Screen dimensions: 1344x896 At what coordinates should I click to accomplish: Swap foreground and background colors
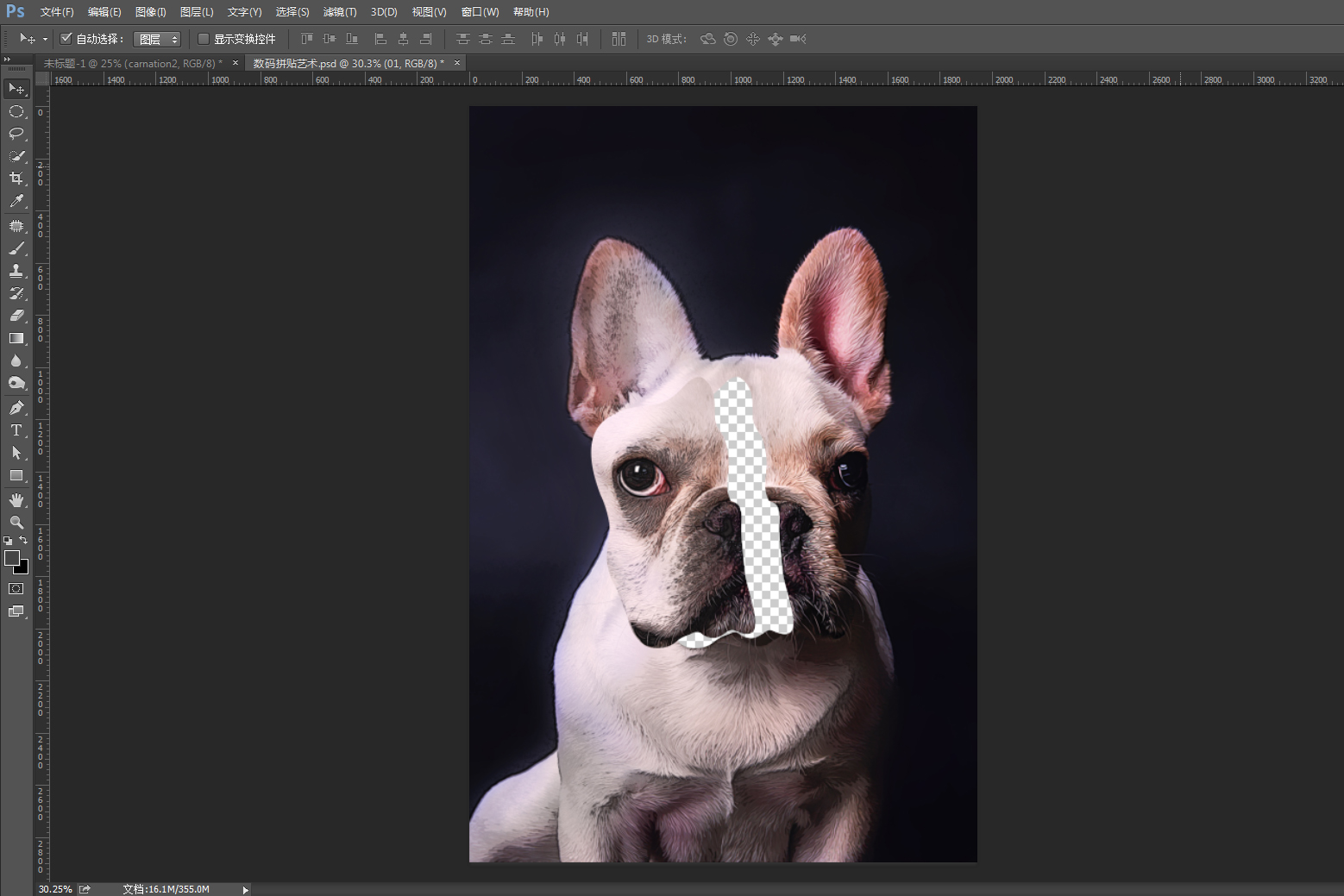23,541
